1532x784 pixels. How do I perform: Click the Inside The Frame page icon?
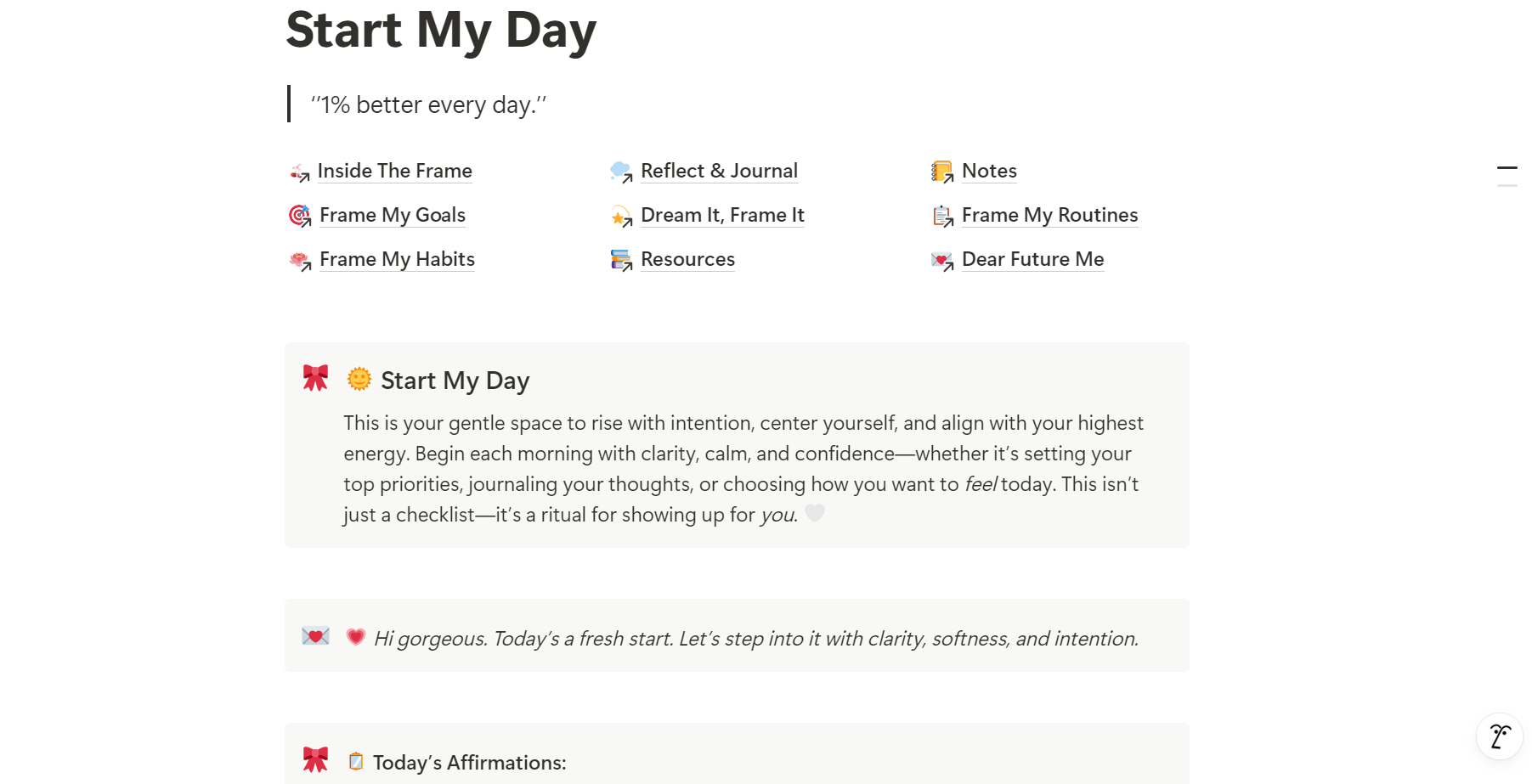point(299,172)
